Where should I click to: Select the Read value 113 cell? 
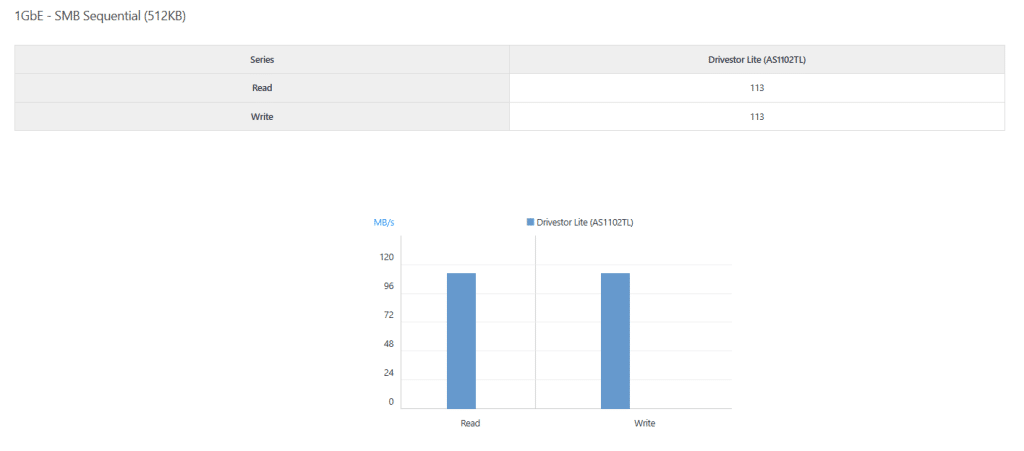pos(757,88)
